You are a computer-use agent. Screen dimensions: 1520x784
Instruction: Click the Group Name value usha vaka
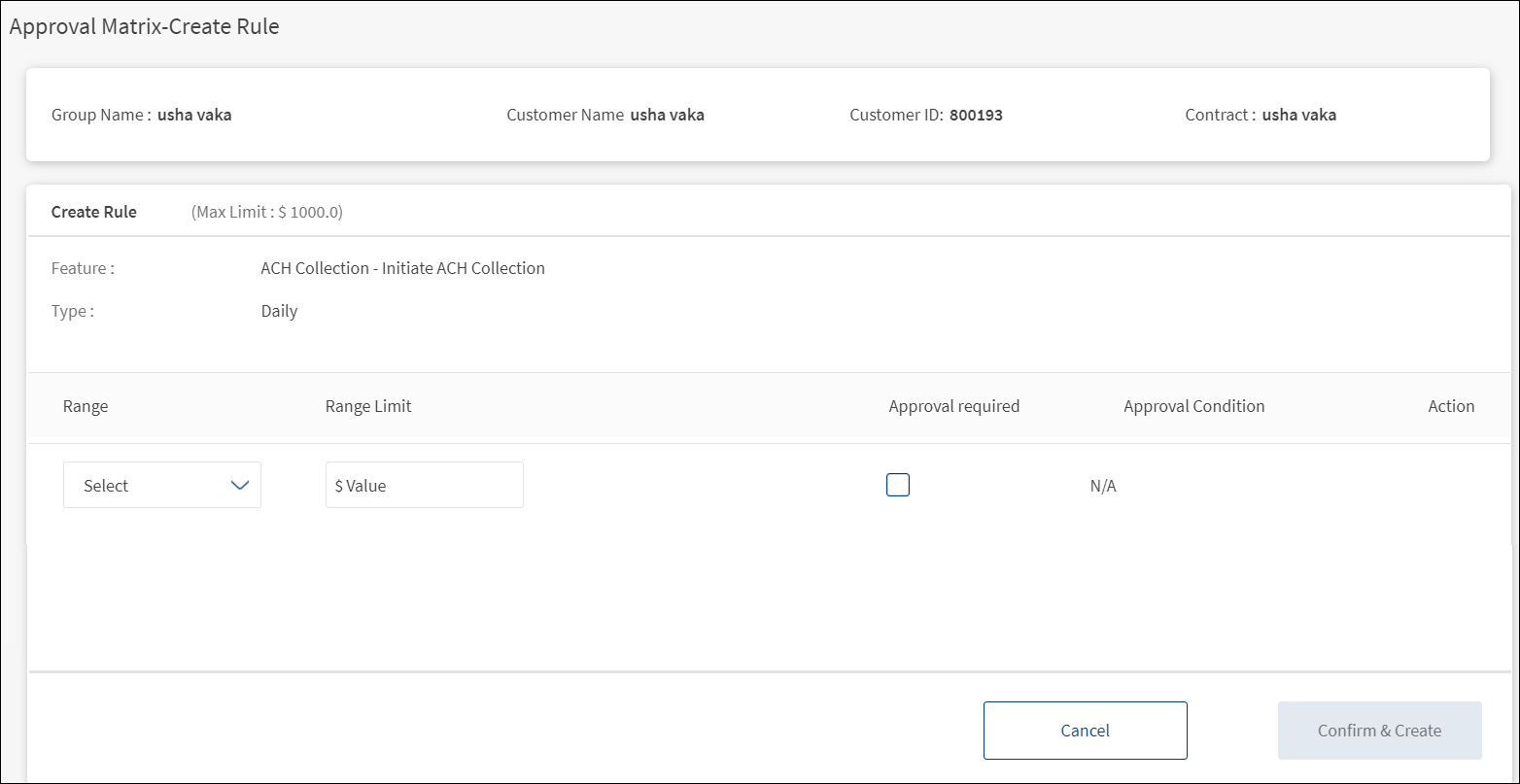194,115
